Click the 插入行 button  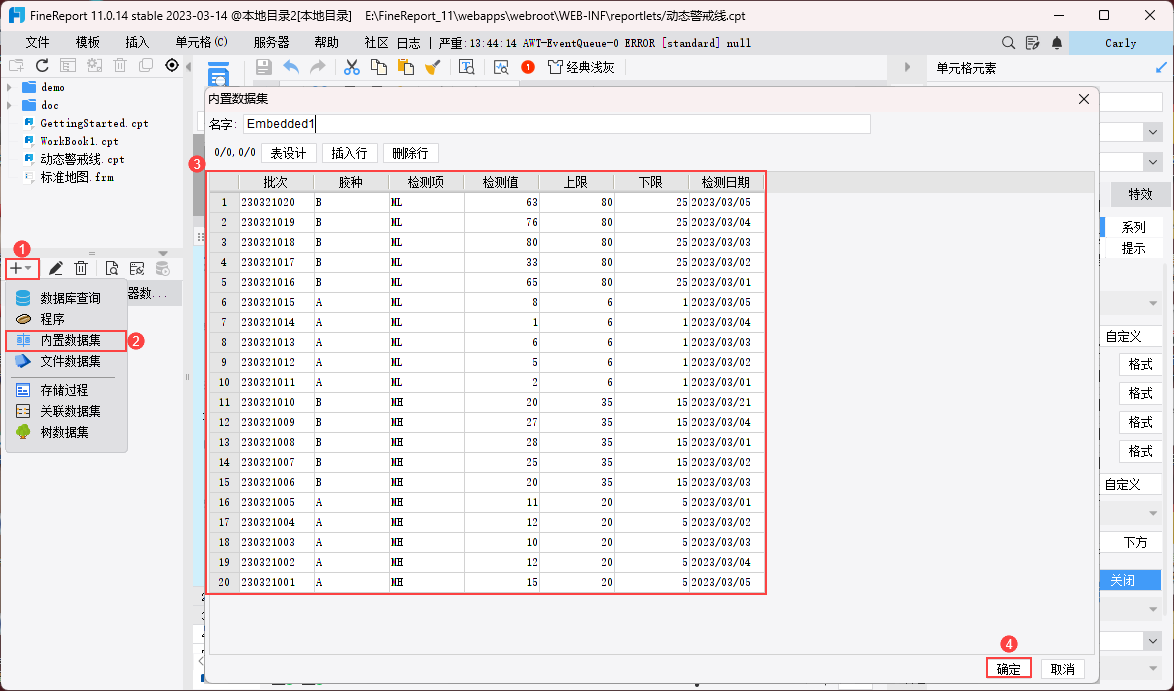(x=349, y=153)
